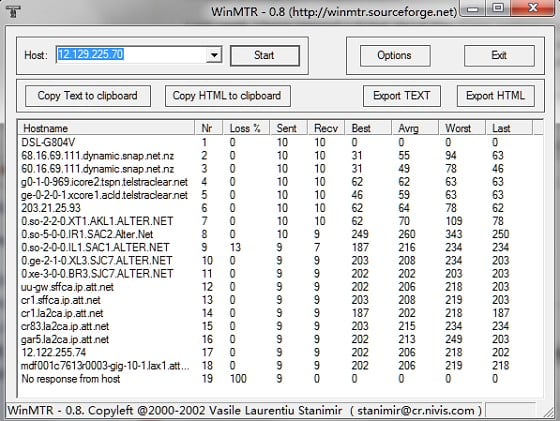Click the Worst column header
The height and width of the screenshot is (421, 560).
(462, 128)
